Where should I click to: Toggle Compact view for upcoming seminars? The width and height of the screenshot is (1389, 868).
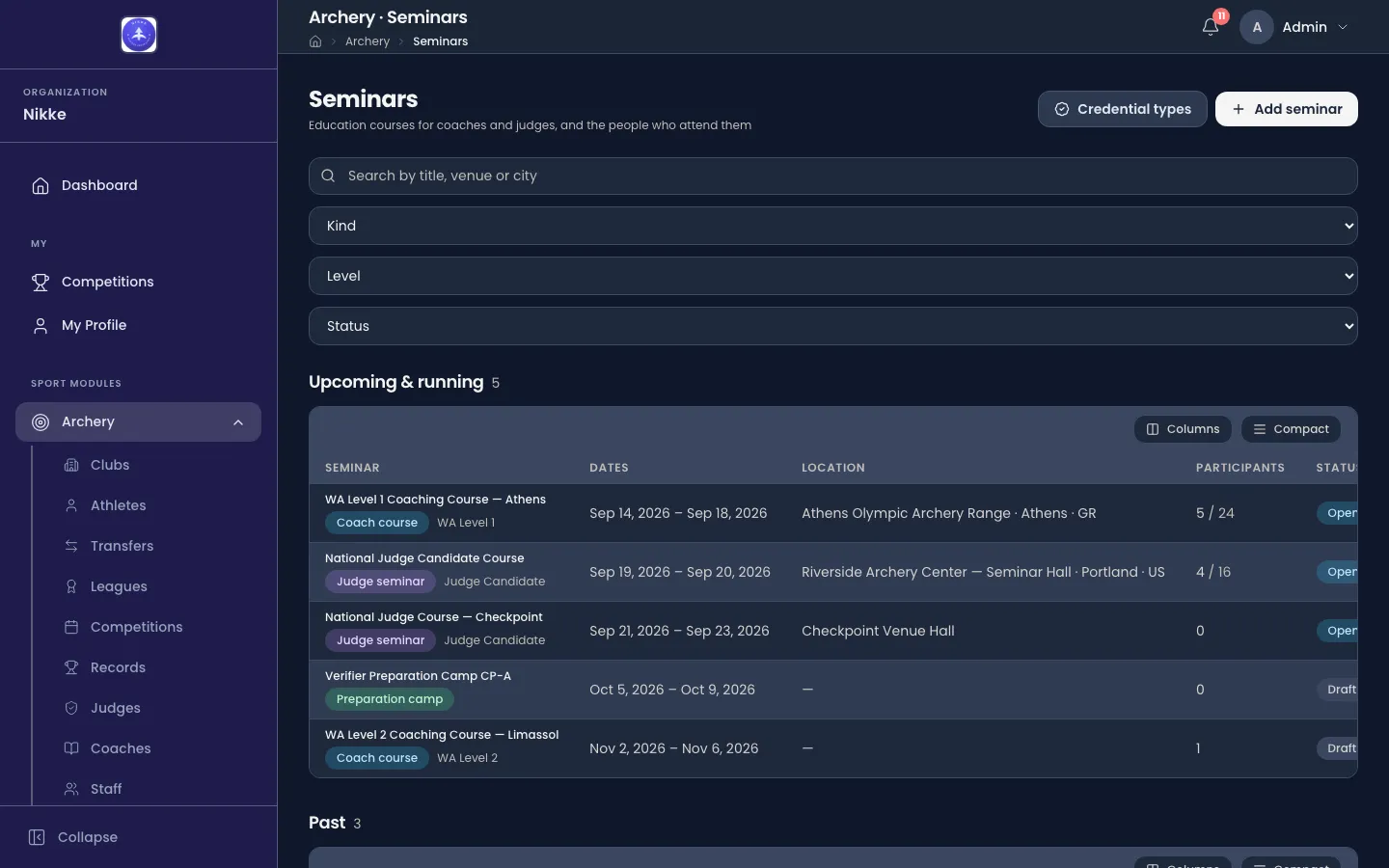pyautogui.click(x=1291, y=429)
